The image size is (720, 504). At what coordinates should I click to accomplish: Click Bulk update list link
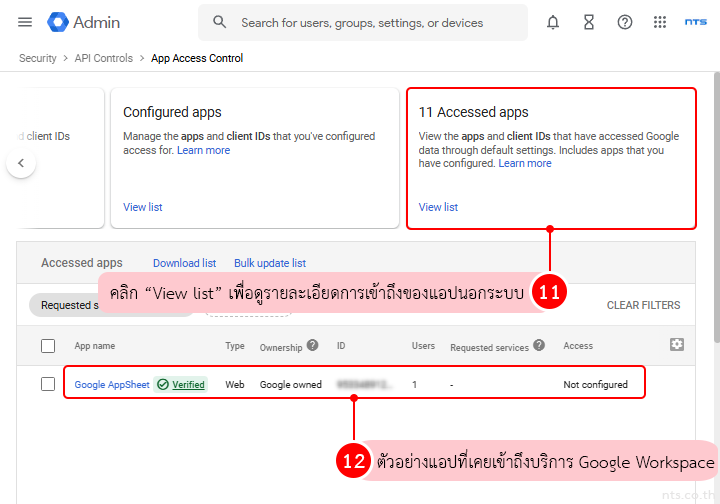coord(270,263)
